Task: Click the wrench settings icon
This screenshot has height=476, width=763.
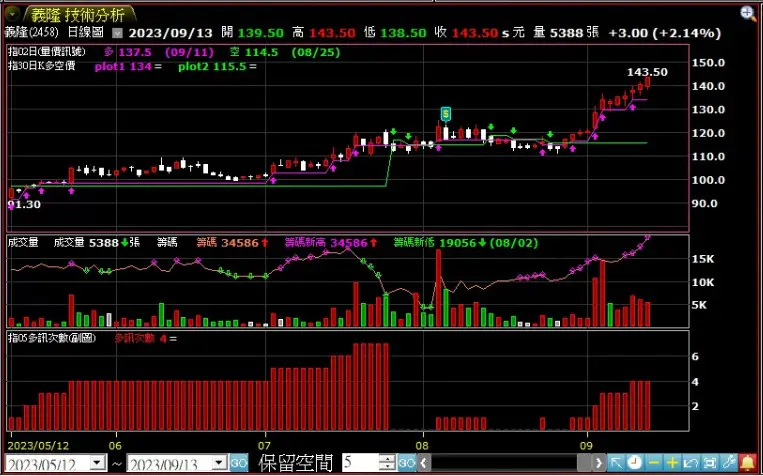Action: click(x=729, y=462)
